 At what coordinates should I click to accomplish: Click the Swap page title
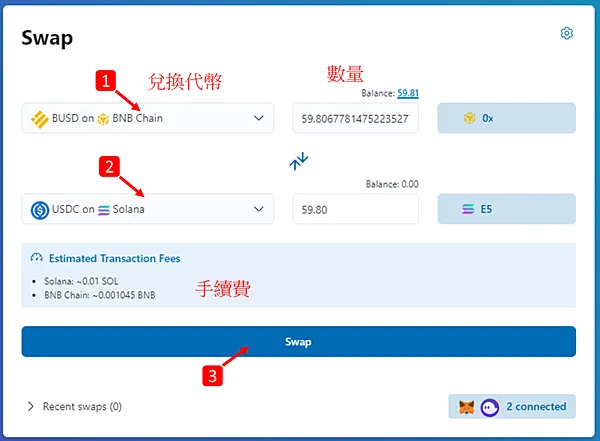[x=47, y=38]
